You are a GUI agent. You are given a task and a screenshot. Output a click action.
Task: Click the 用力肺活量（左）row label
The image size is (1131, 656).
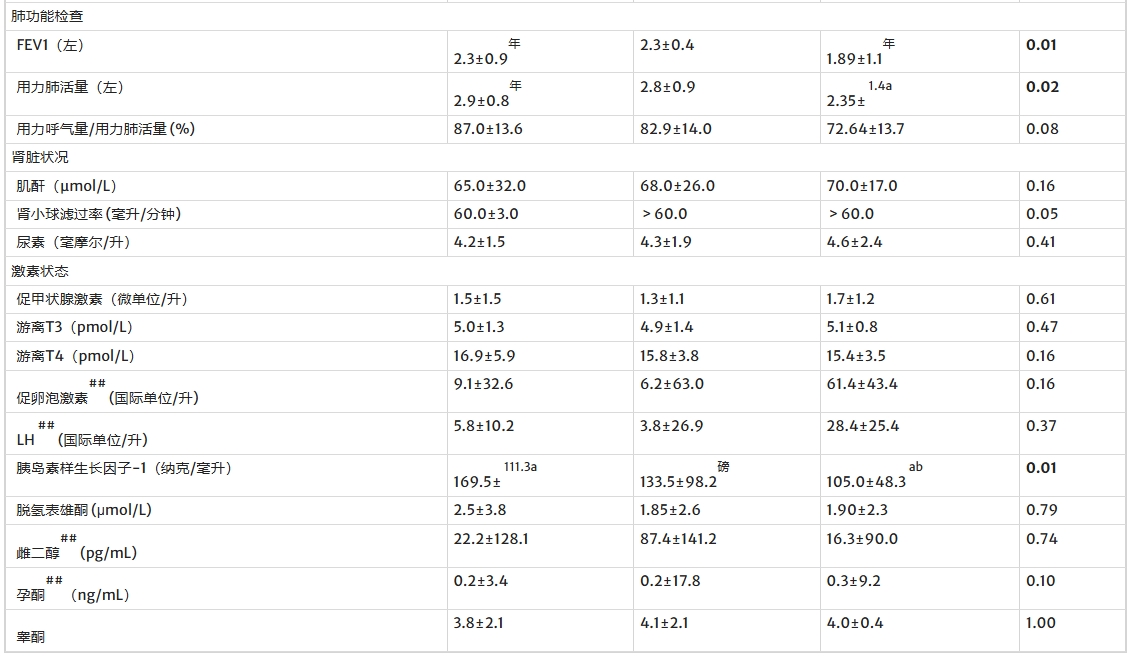tap(70, 87)
